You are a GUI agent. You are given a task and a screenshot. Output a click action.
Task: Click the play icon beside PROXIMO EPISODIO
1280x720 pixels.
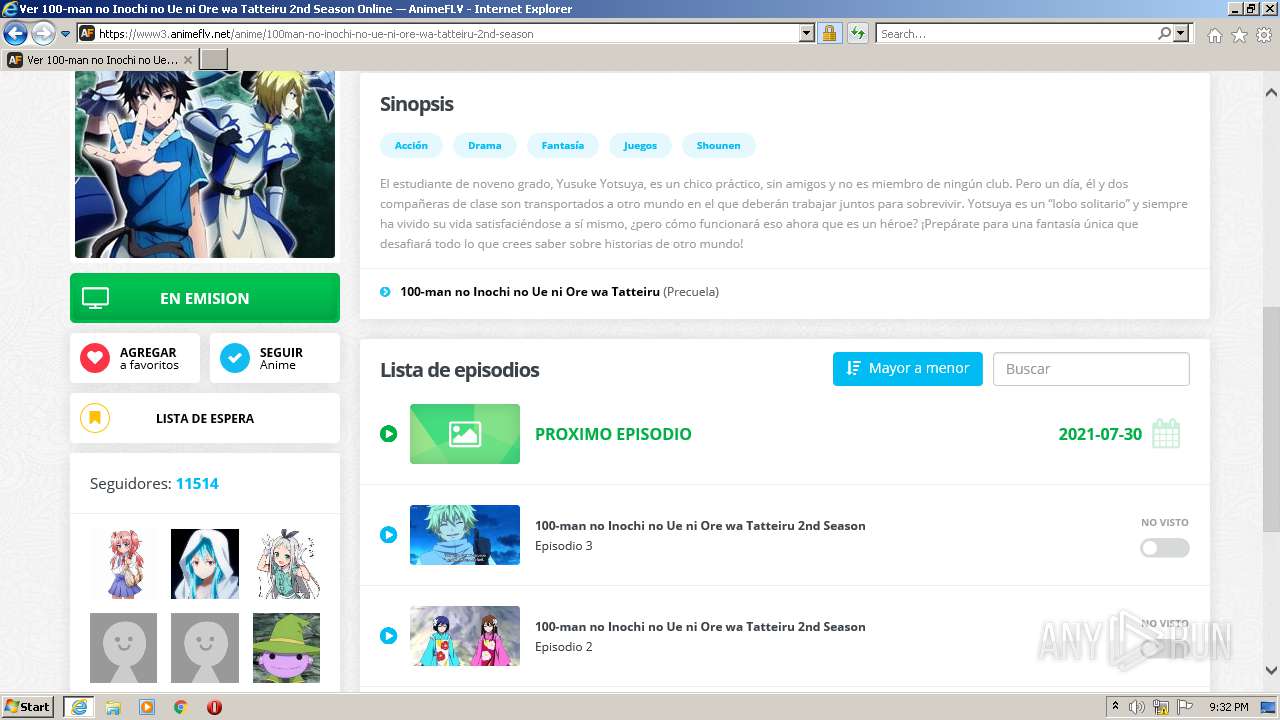tap(389, 434)
